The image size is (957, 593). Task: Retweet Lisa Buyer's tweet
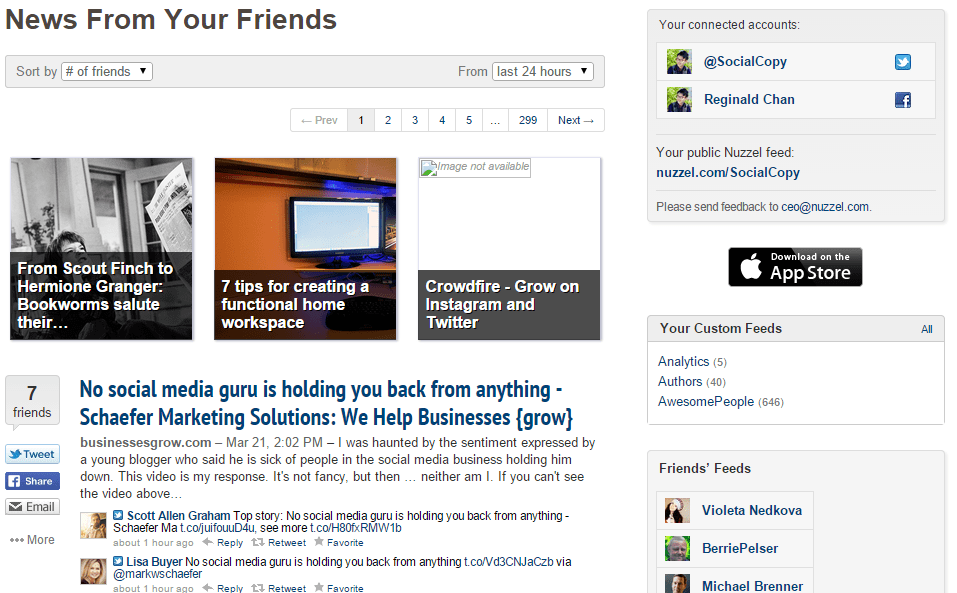pos(279,588)
